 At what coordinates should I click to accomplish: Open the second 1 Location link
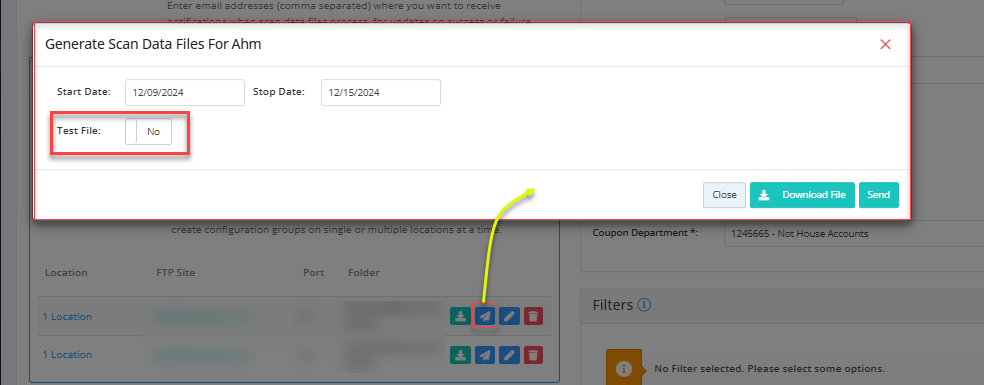tap(67, 355)
